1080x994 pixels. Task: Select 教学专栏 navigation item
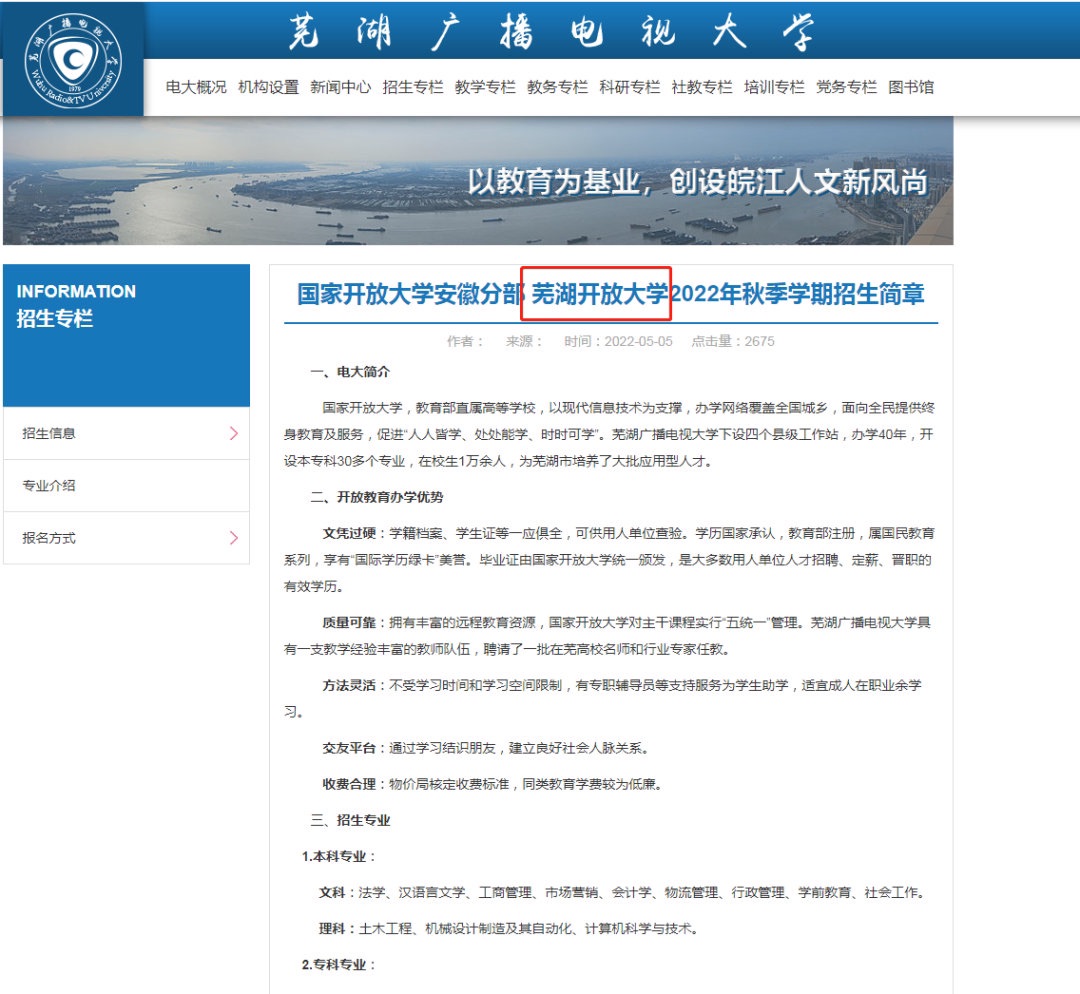click(485, 87)
